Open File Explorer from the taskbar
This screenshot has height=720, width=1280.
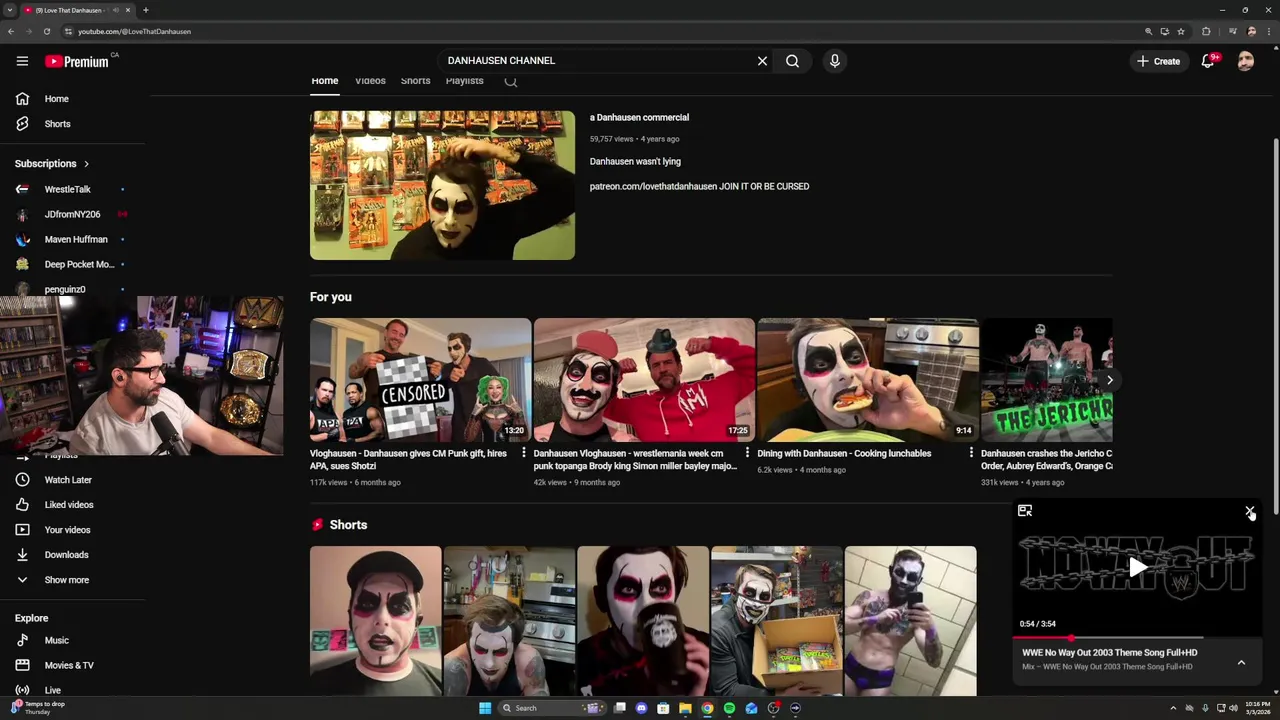tap(685, 708)
